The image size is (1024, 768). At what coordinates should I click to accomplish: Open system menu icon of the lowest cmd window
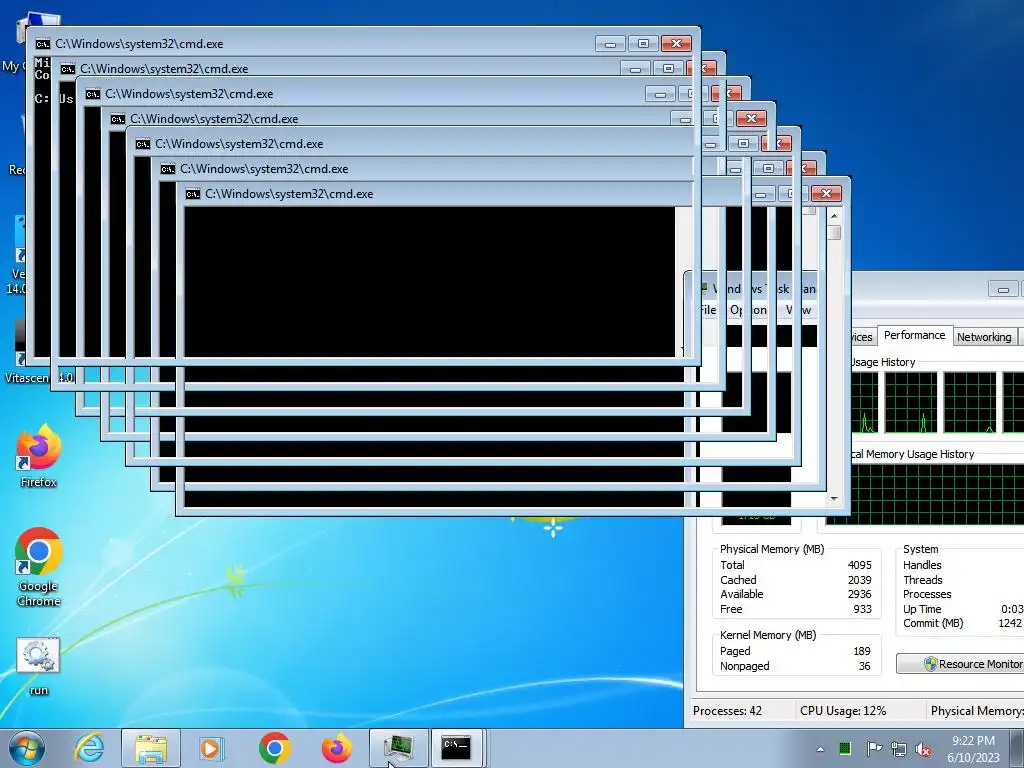pos(193,194)
